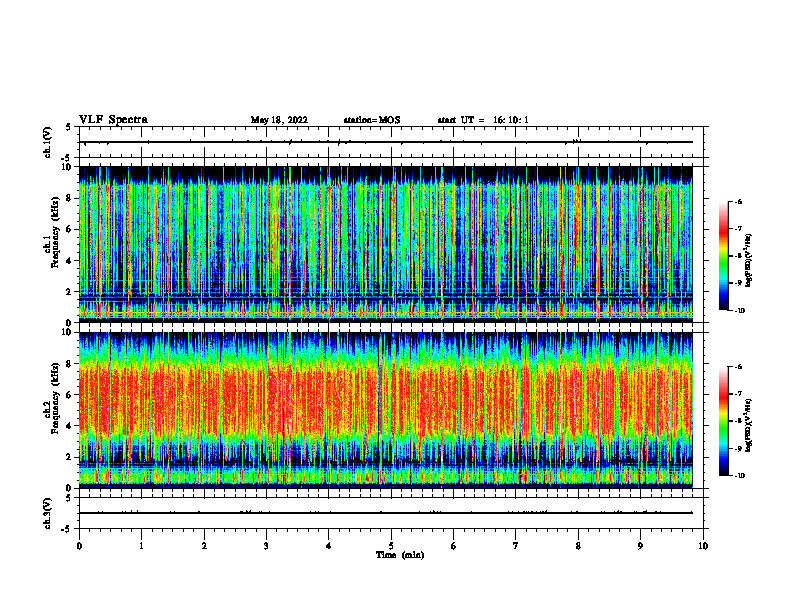Click the ch.1 frequency axis "6" tick
The height and width of the screenshot is (612, 792).
point(70,229)
